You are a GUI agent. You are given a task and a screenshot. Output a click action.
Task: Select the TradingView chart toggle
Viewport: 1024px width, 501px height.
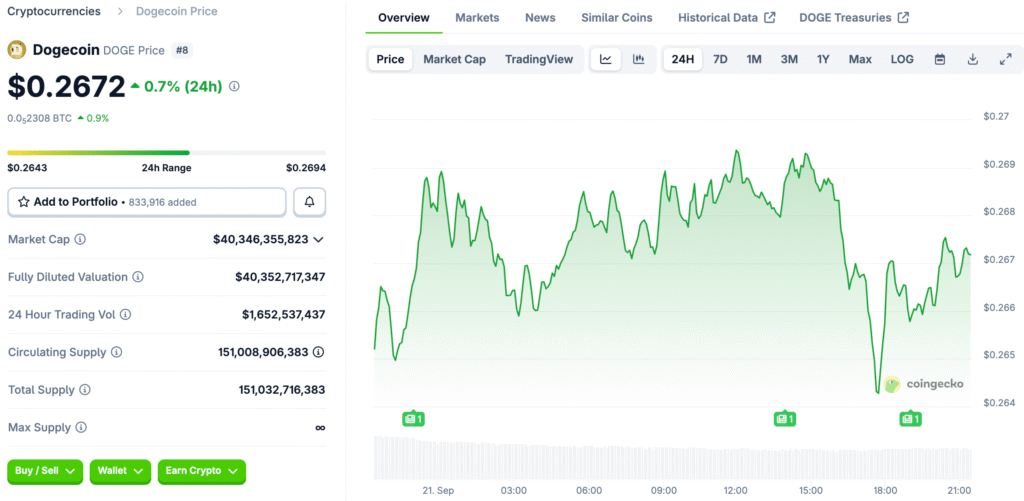coord(539,59)
